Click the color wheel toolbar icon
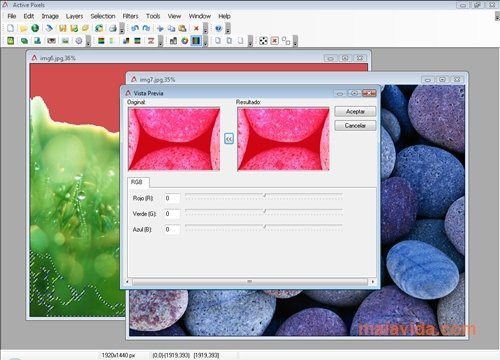500x360 pixels. (x=185, y=41)
